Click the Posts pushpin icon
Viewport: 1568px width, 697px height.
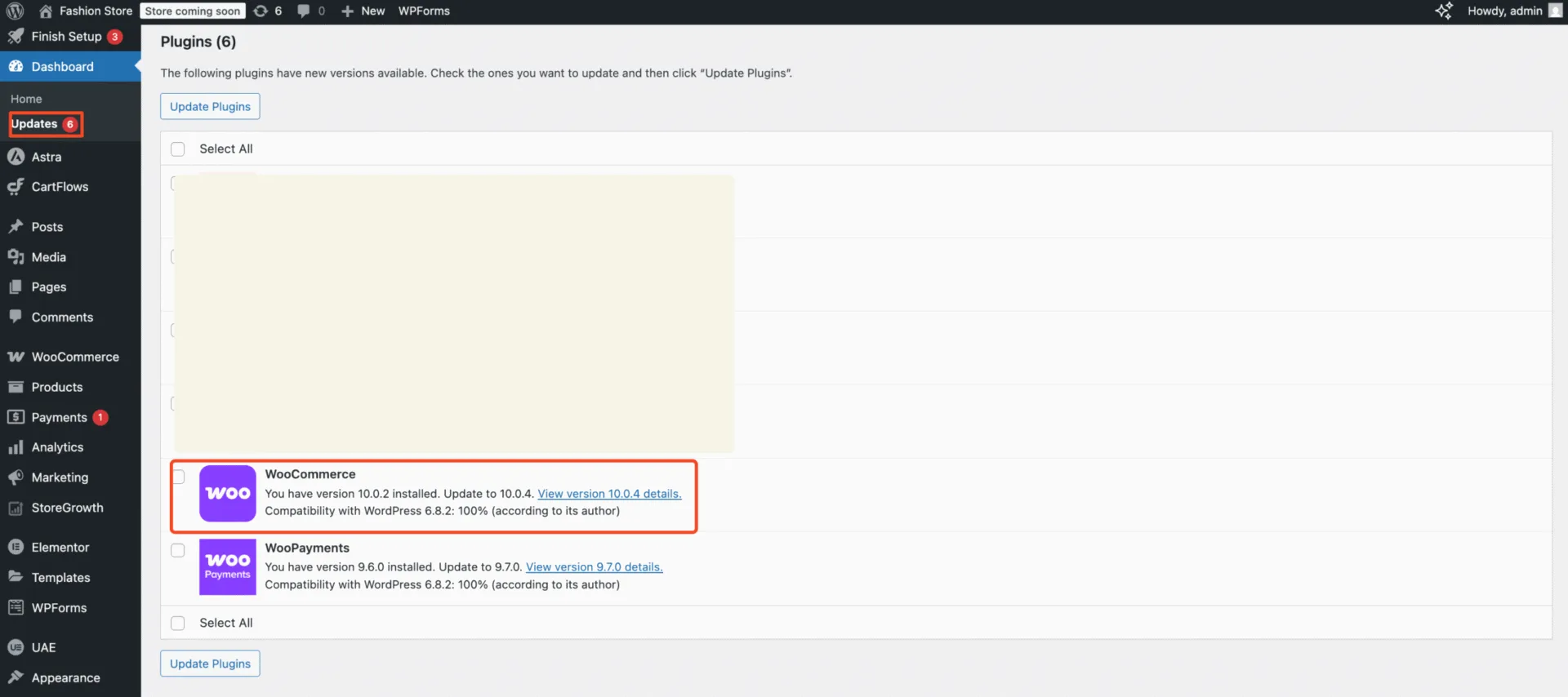16,227
